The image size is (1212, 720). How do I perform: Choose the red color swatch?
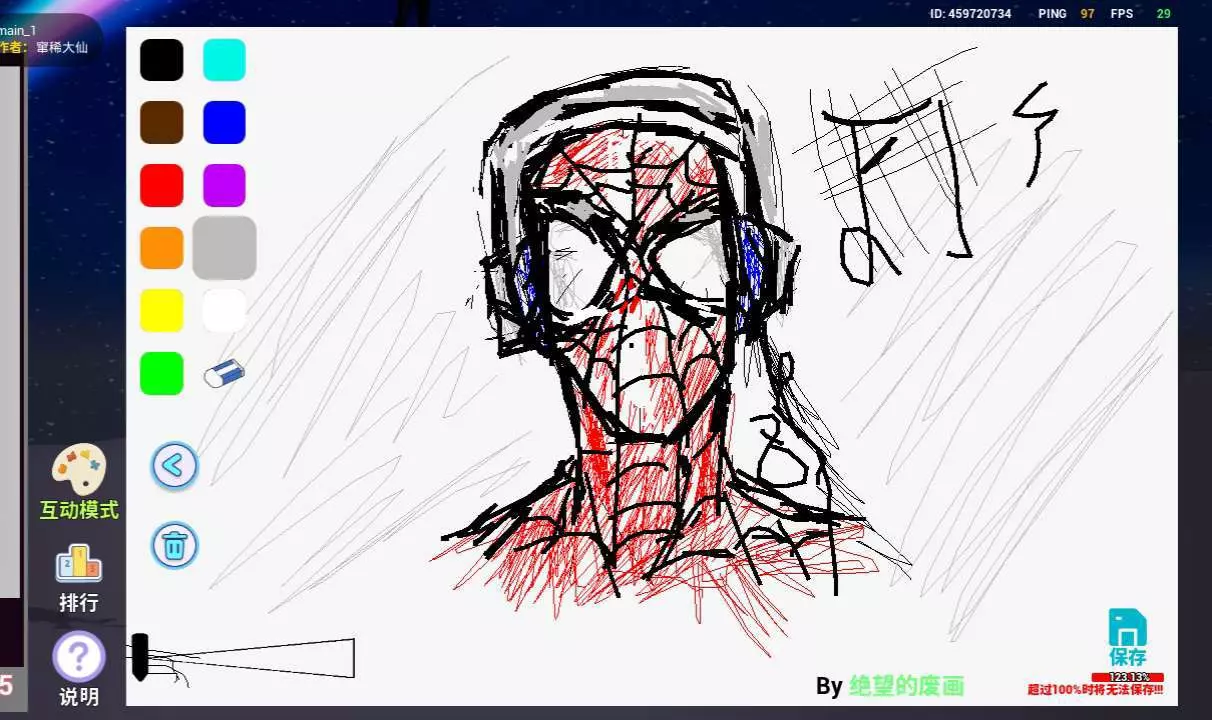[161, 185]
